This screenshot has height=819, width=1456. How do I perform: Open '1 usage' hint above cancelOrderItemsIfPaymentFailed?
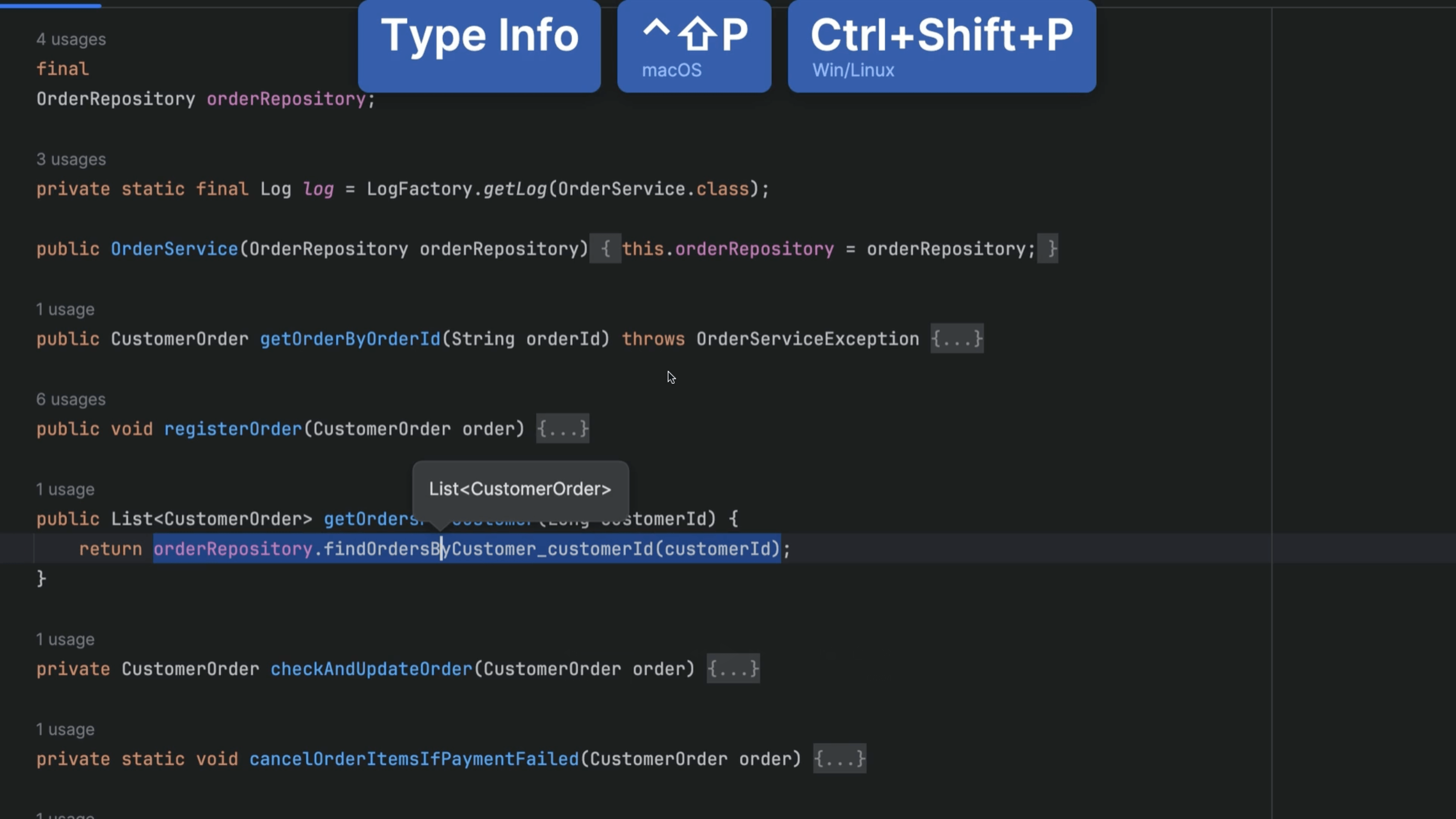(66, 730)
